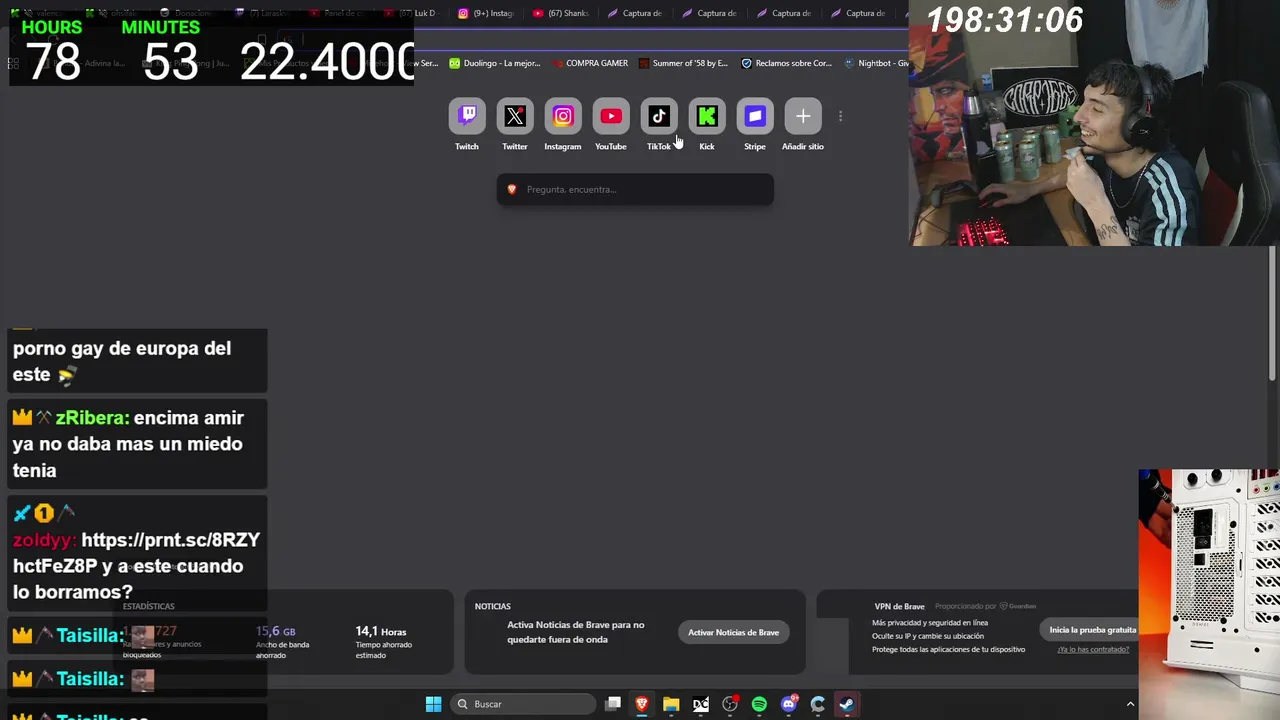This screenshot has width=1280, height=720.
Task: Click the 'VPN de Brave' heading
Action: (x=899, y=606)
